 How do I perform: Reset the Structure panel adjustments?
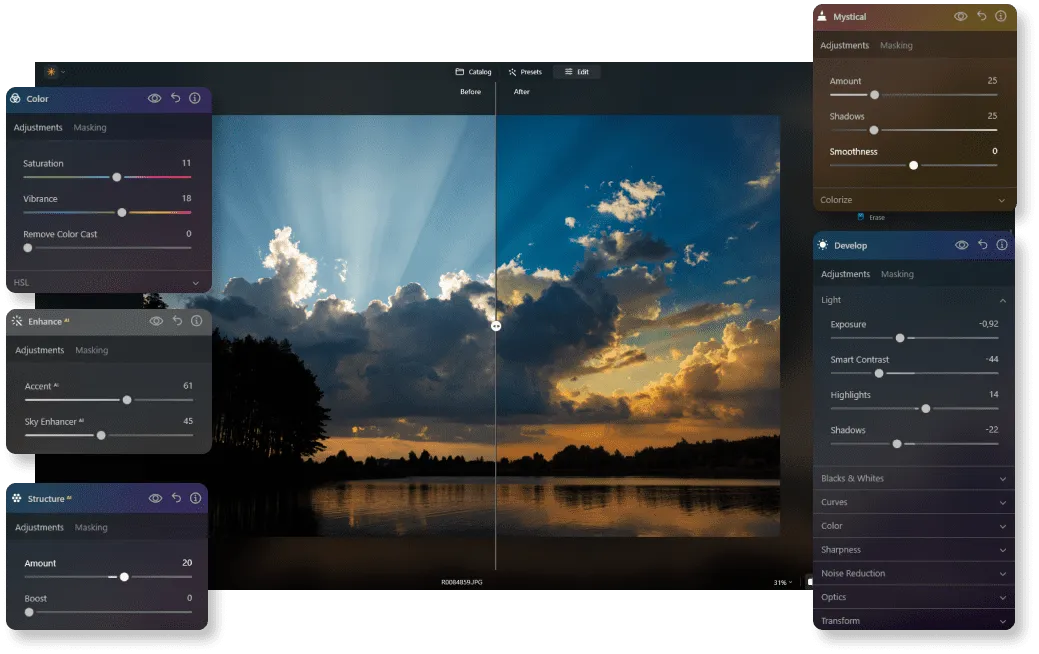click(x=176, y=498)
